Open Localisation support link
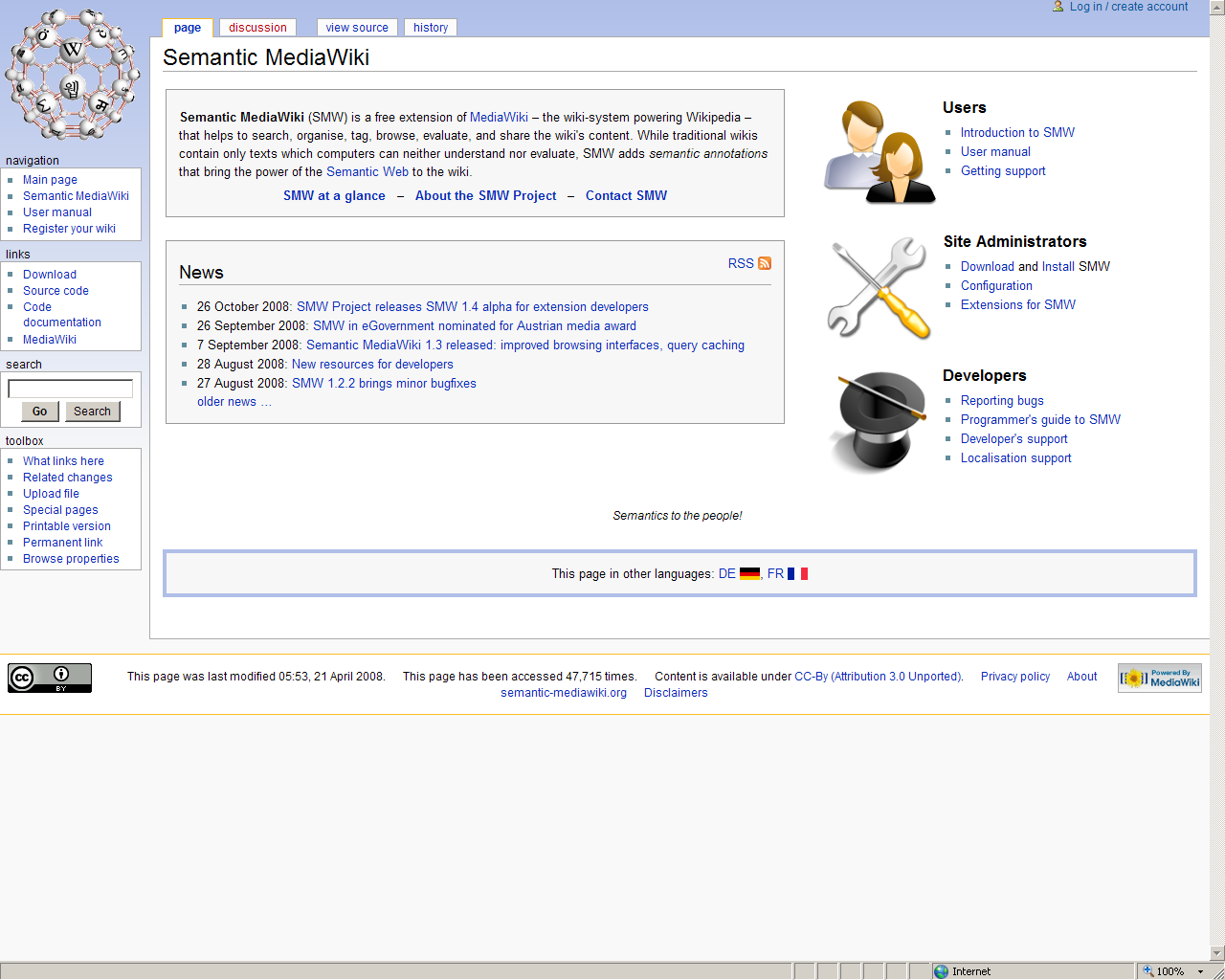This screenshot has width=1225, height=980. [1016, 458]
